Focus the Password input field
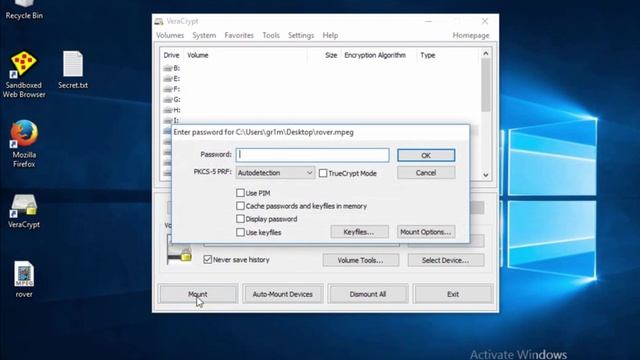The height and width of the screenshot is (360, 640). coord(313,155)
